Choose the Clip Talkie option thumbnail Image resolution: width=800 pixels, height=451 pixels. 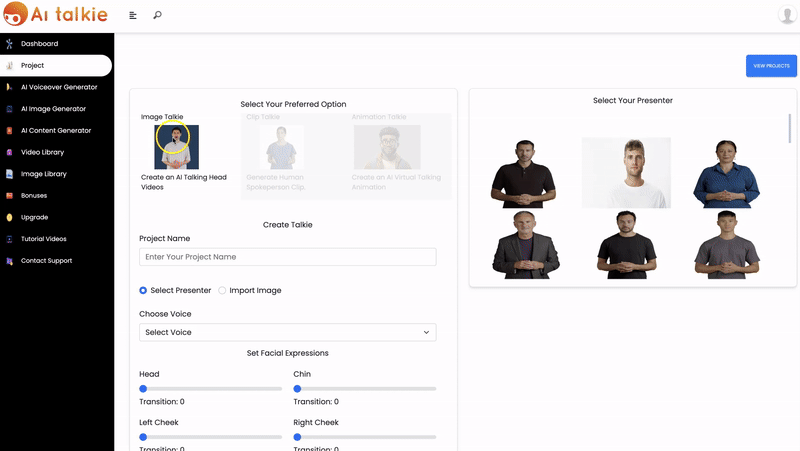[x=281, y=147]
